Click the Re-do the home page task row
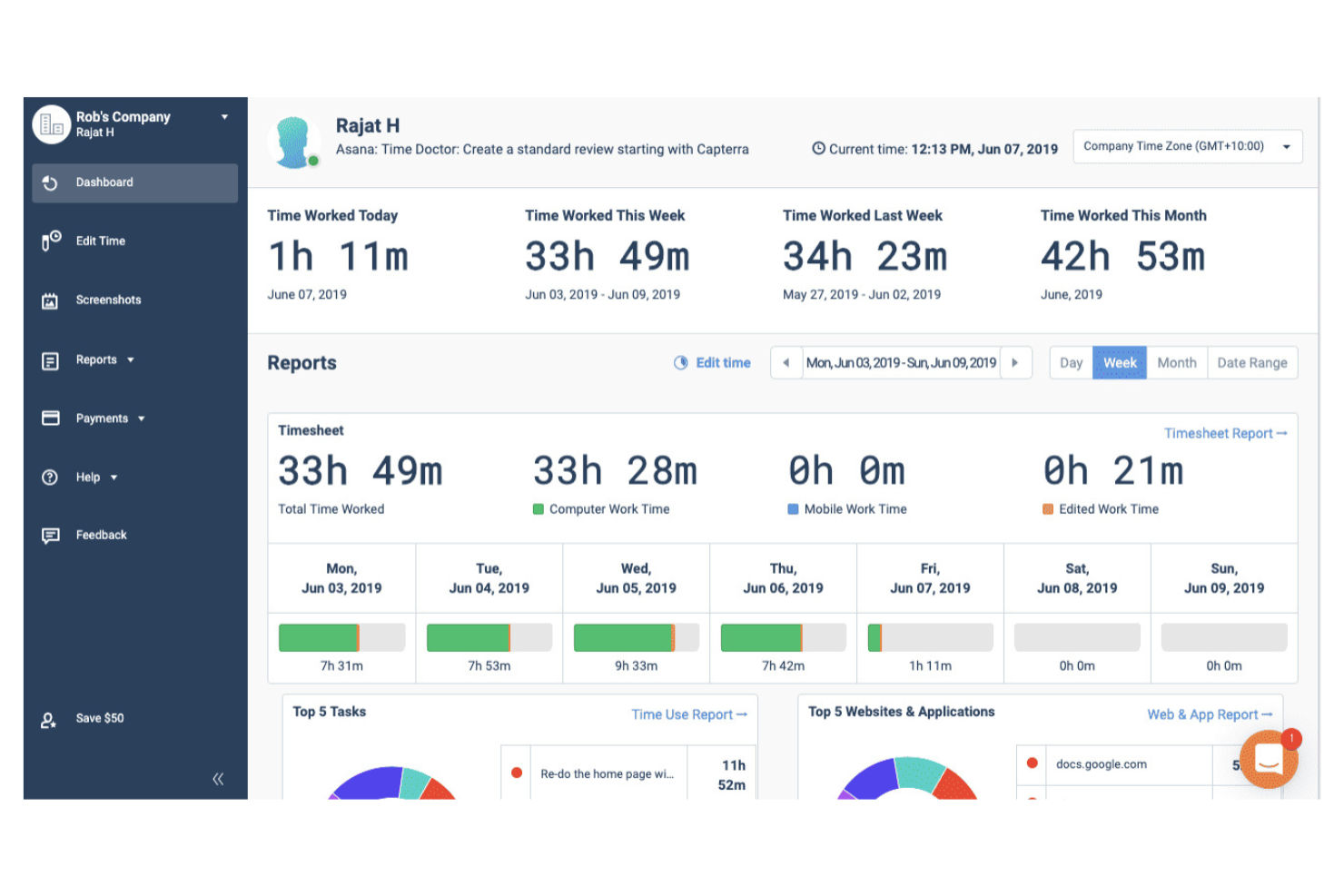 [629, 773]
